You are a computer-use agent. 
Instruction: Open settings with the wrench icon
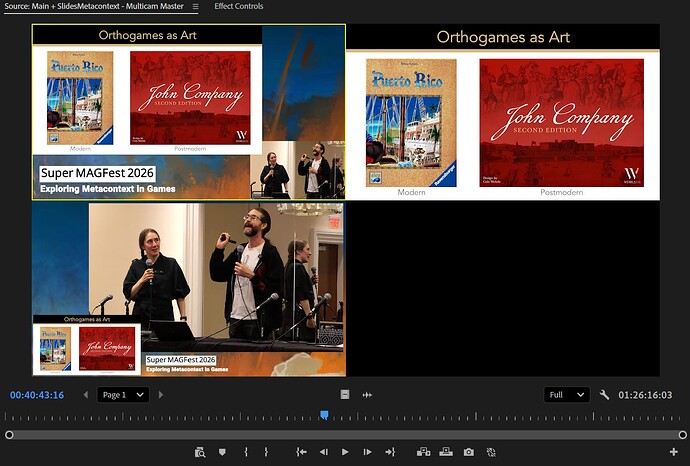tap(604, 395)
